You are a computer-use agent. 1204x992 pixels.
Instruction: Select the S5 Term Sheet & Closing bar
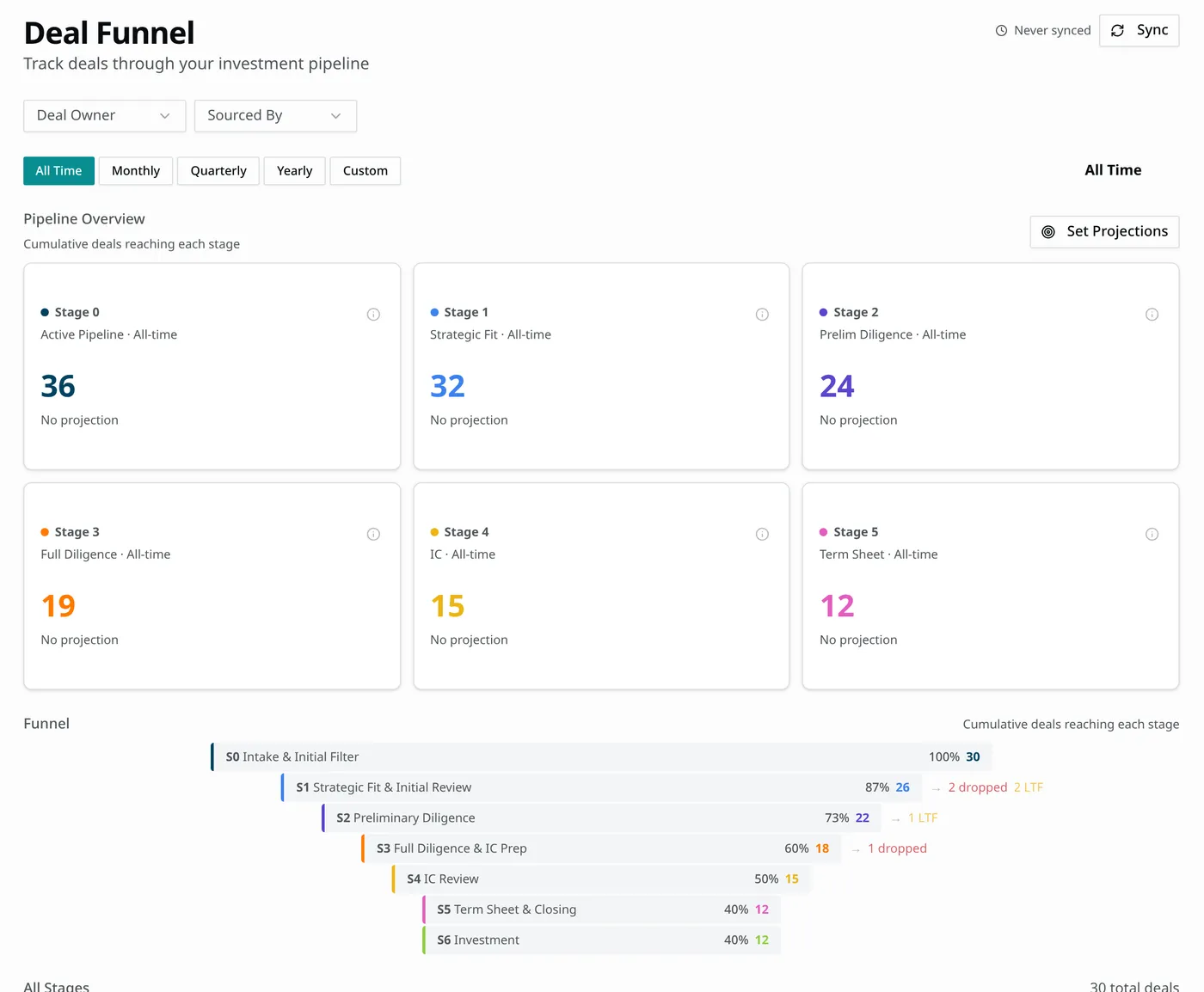601,909
